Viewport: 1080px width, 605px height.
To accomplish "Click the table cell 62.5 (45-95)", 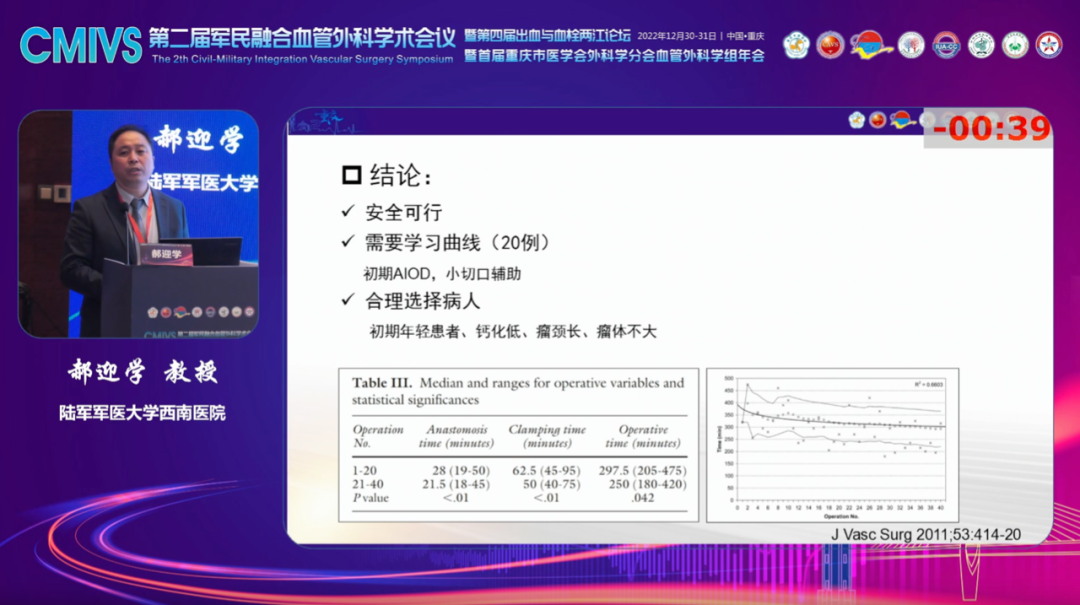I will (546, 471).
